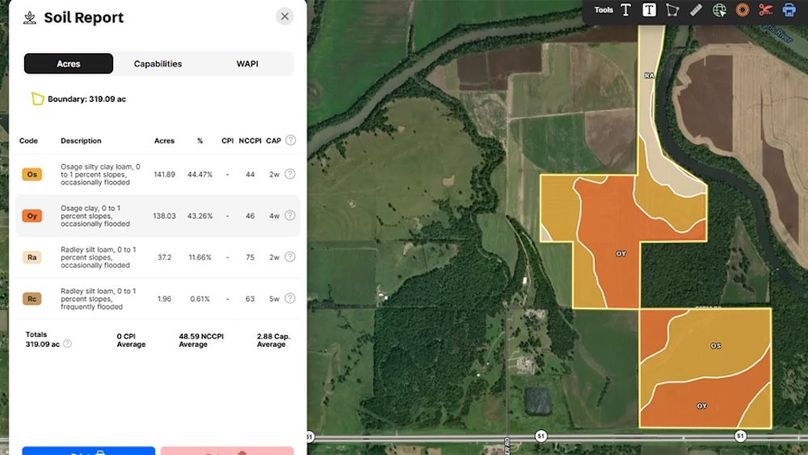Switch to the Acres tab
Screen dimensions: 808x455
pyautogui.click(x=68, y=64)
